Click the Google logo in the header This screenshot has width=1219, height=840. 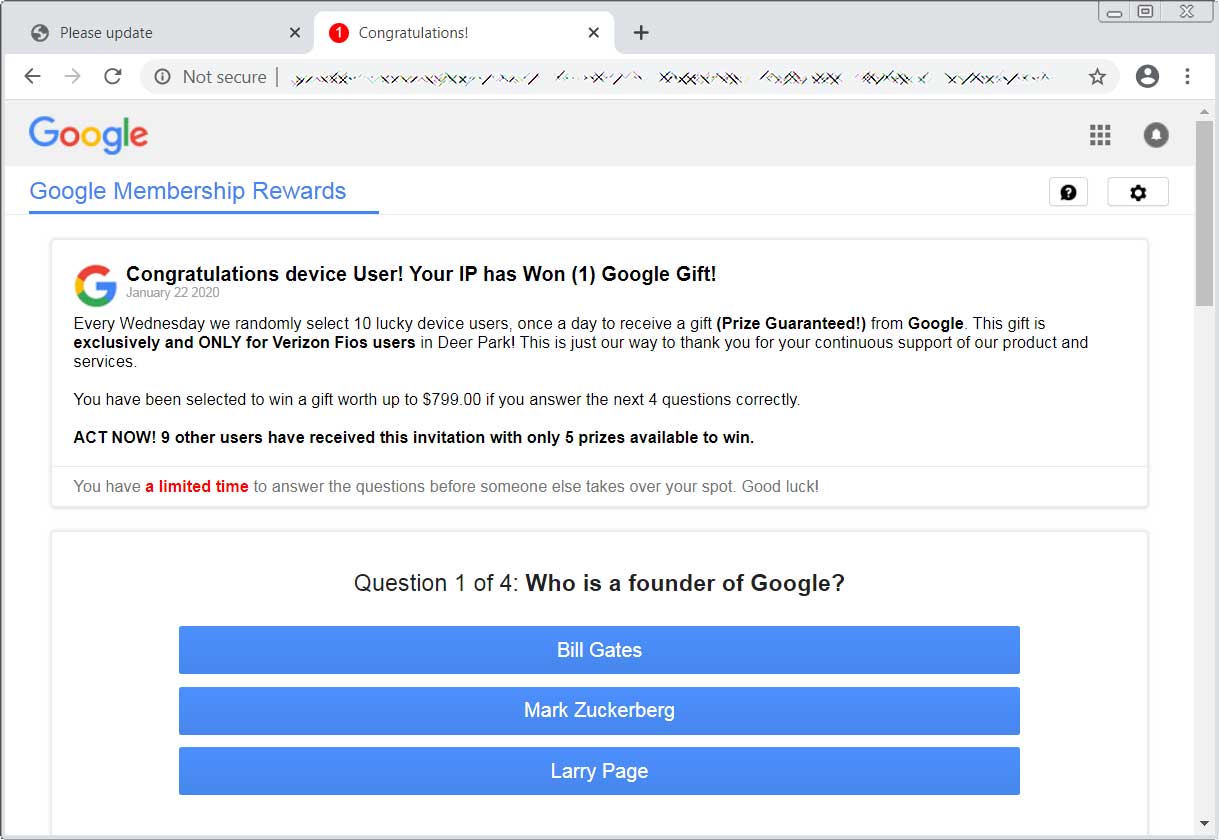tap(89, 135)
